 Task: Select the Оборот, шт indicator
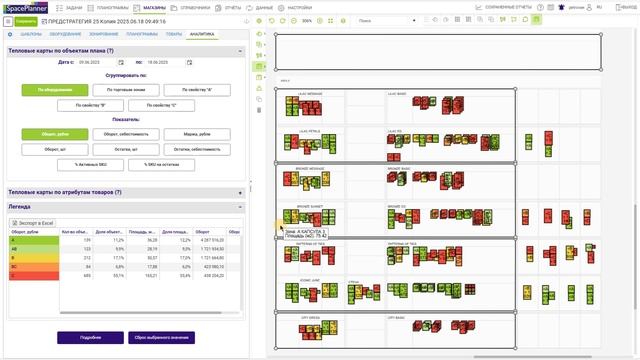(55, 149)
